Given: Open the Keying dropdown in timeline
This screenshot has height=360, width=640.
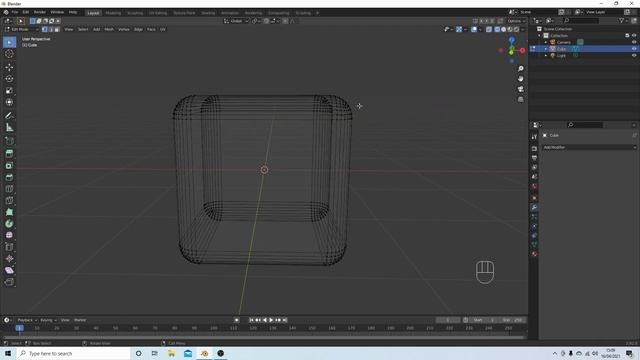Looking at the screenshot, I should coord(48,320).
